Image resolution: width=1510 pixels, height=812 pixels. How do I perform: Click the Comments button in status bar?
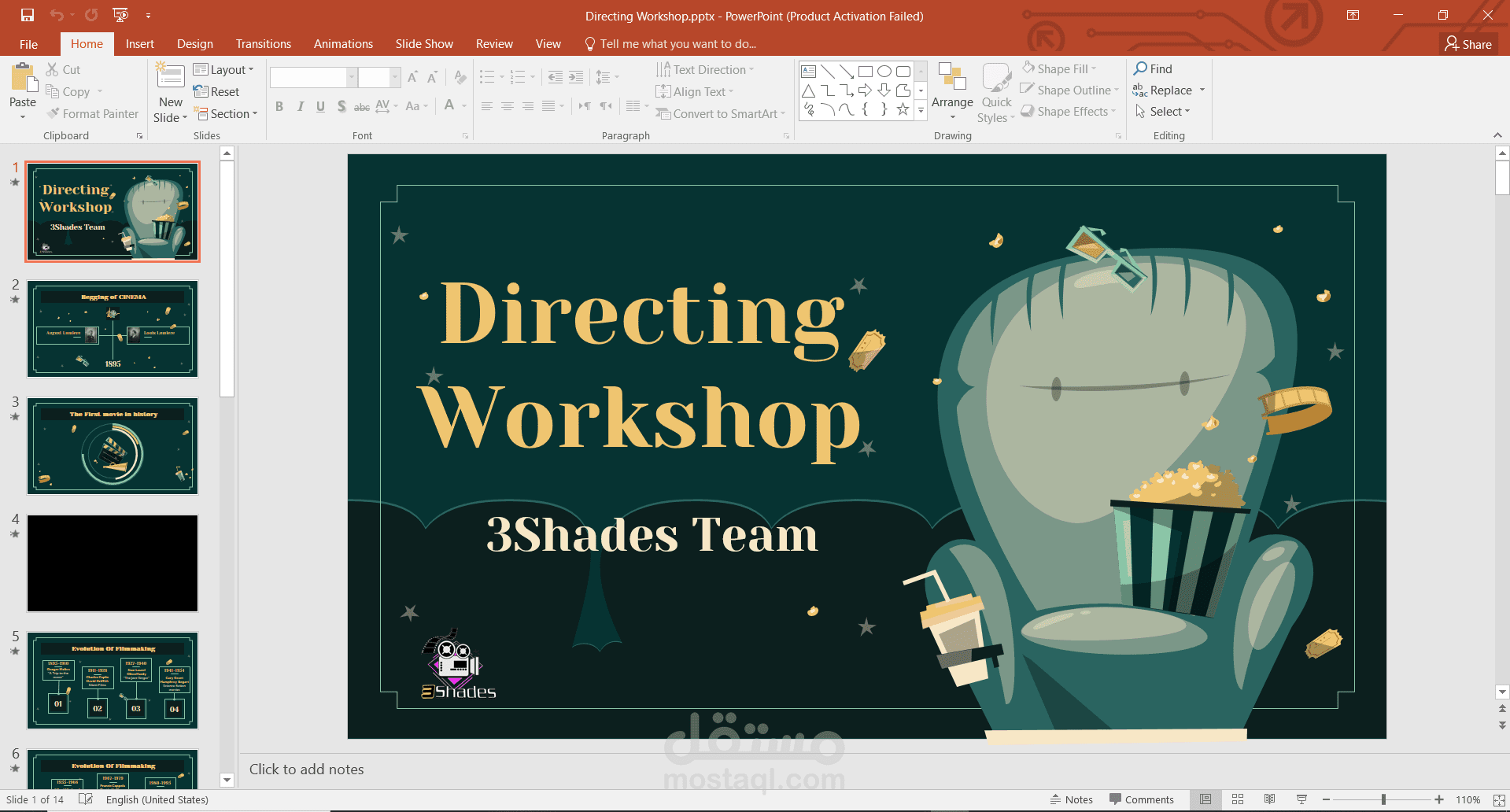pyautogui.click(x=1142, y=799)
